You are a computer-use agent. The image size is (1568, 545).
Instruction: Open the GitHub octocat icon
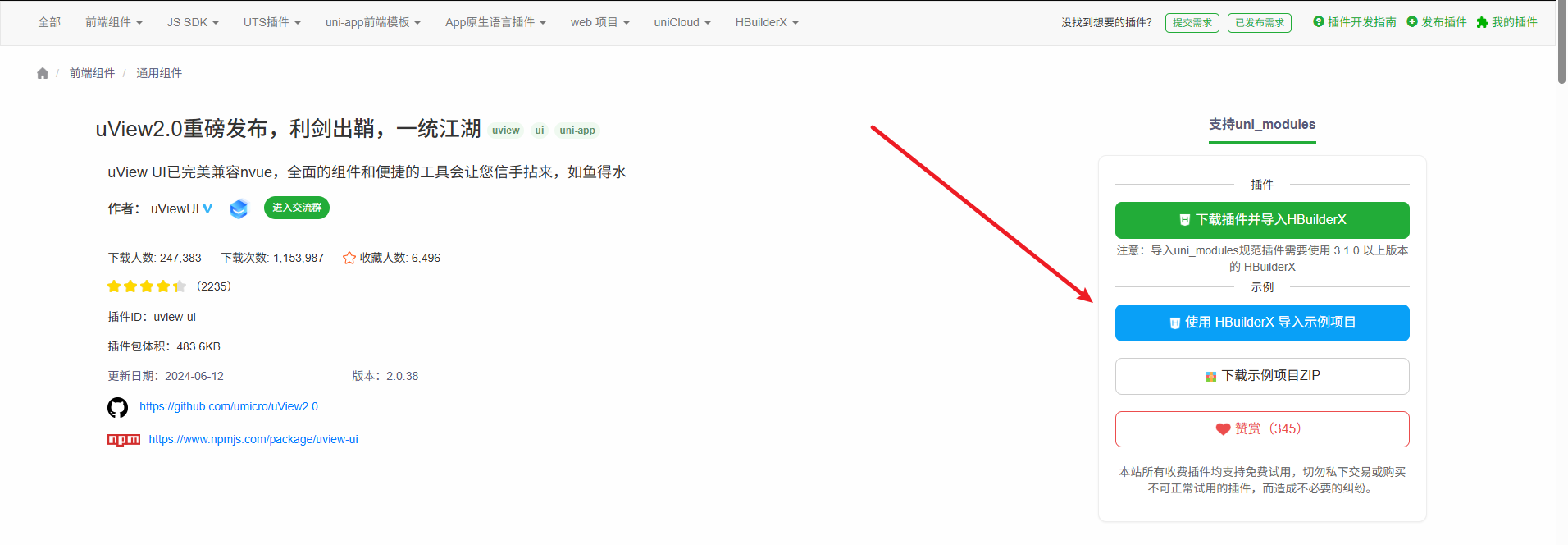[x=118, y=407]
